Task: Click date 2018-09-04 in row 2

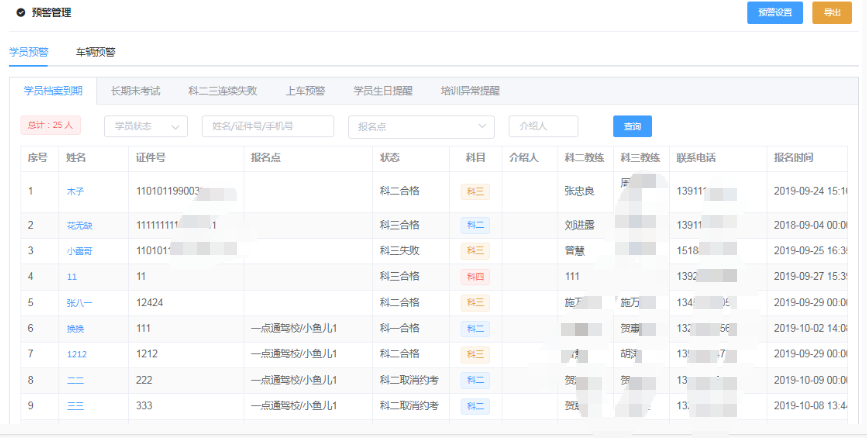Action: point(811,225)
